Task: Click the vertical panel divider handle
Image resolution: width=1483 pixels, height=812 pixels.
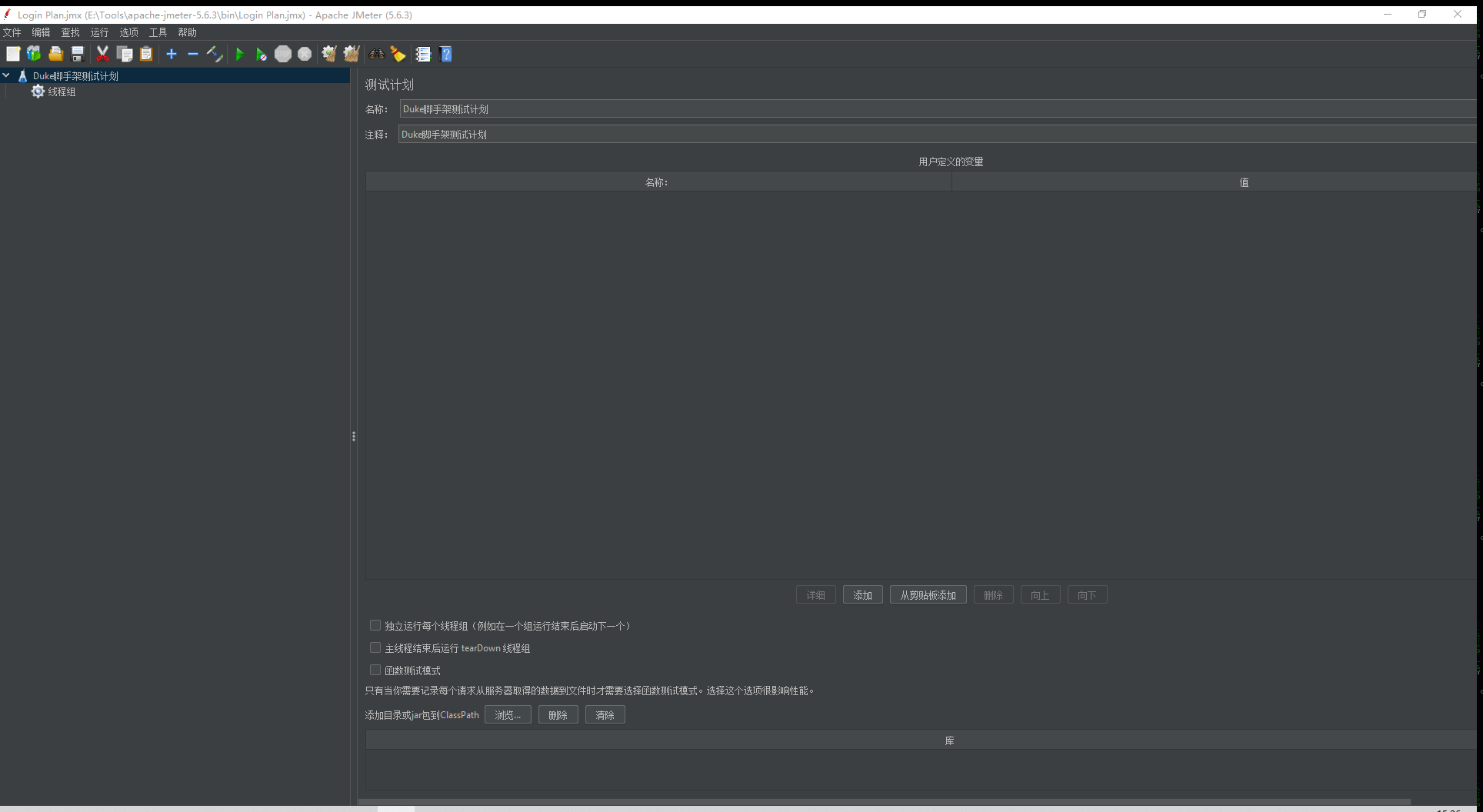Action: (x=354, y=436)
